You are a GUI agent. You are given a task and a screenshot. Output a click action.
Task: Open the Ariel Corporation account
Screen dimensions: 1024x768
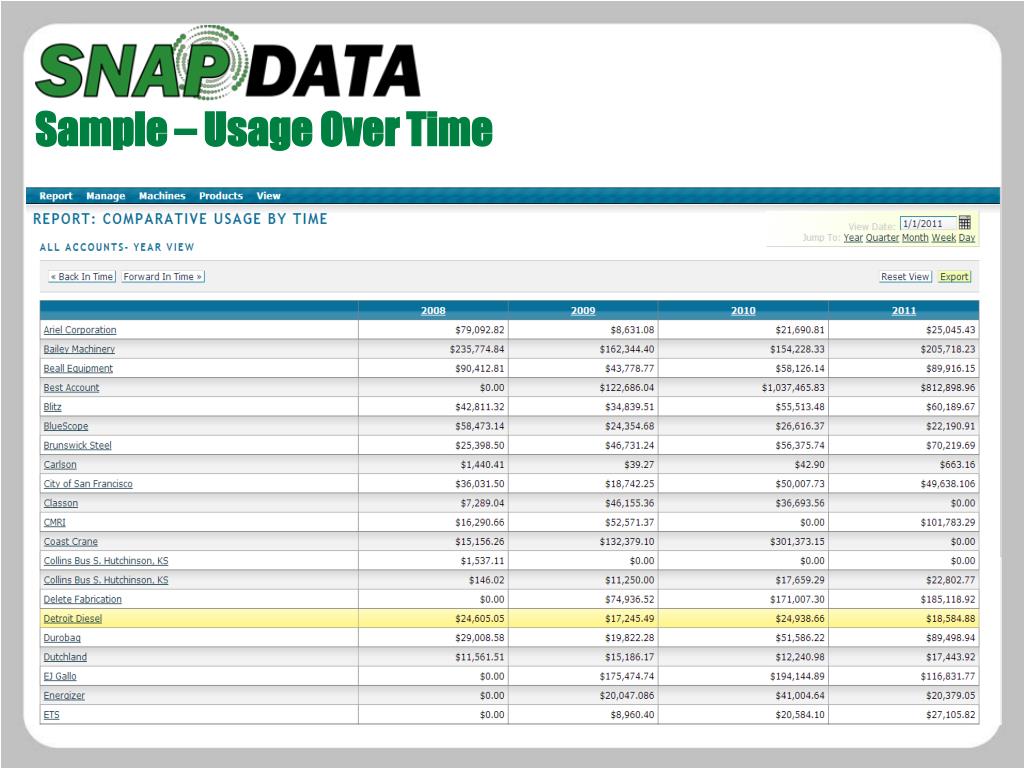pos(80,330)
